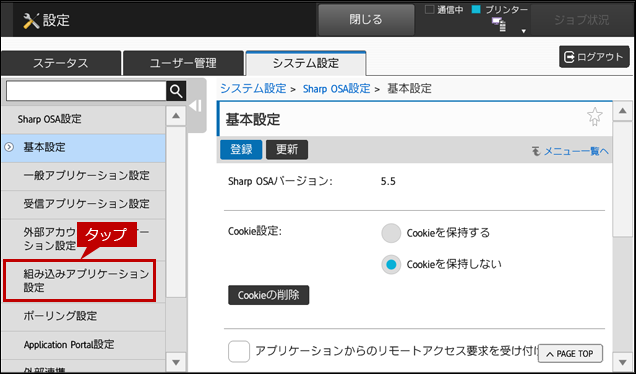The image size is (636, 374).
Task: Open printer status dropdown arrow
Action: [x=523, y=31]
